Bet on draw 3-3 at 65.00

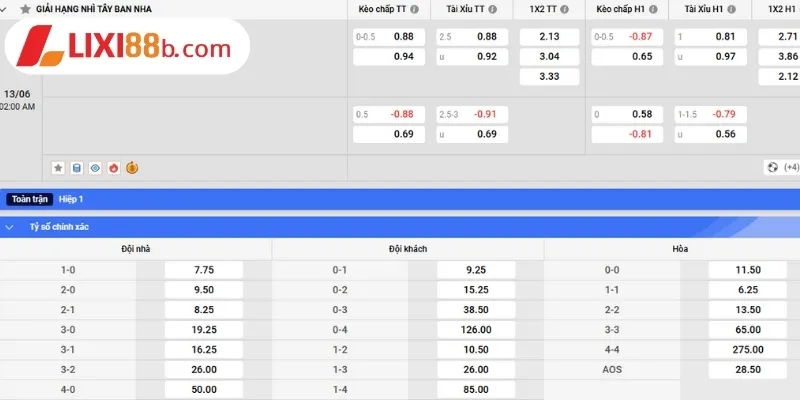click(748, 330)
